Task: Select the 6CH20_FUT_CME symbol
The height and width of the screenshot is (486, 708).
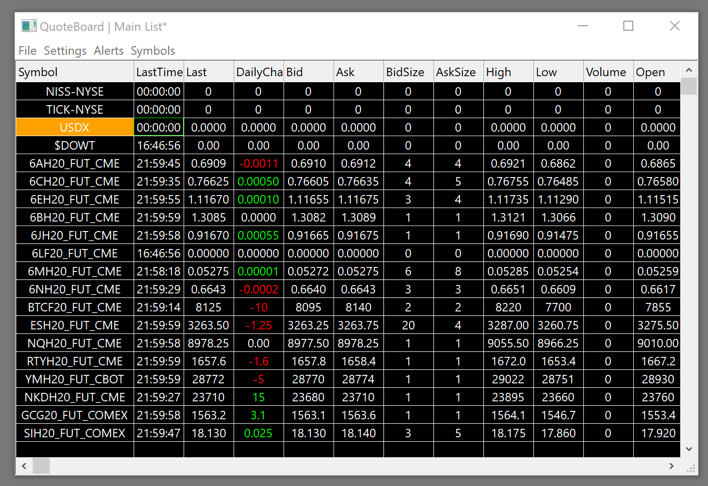Action: pyautogui.click(x=75, y=182)
